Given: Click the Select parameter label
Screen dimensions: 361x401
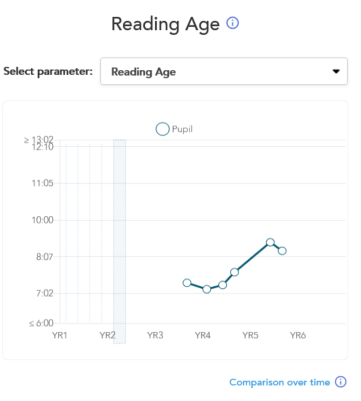Looking at the screenshot, I should click(48, 71).
